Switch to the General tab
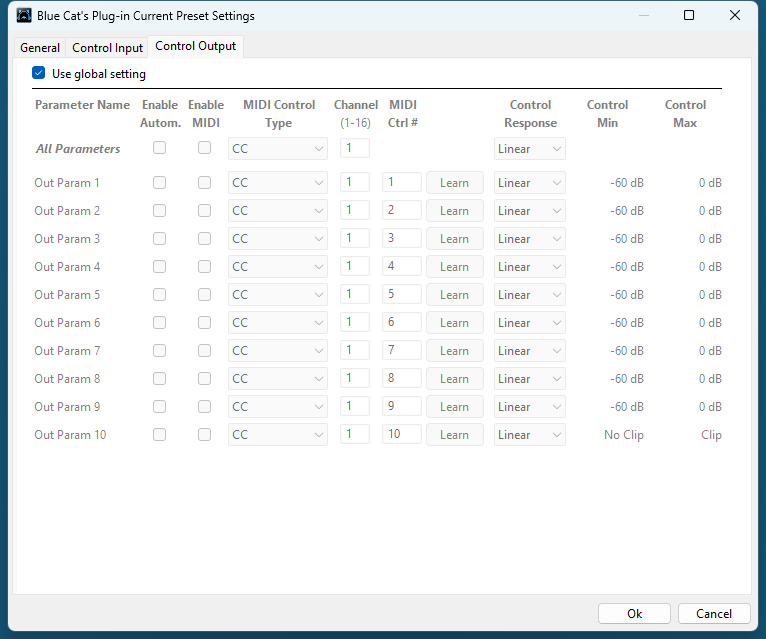 (x=40, y=48)
